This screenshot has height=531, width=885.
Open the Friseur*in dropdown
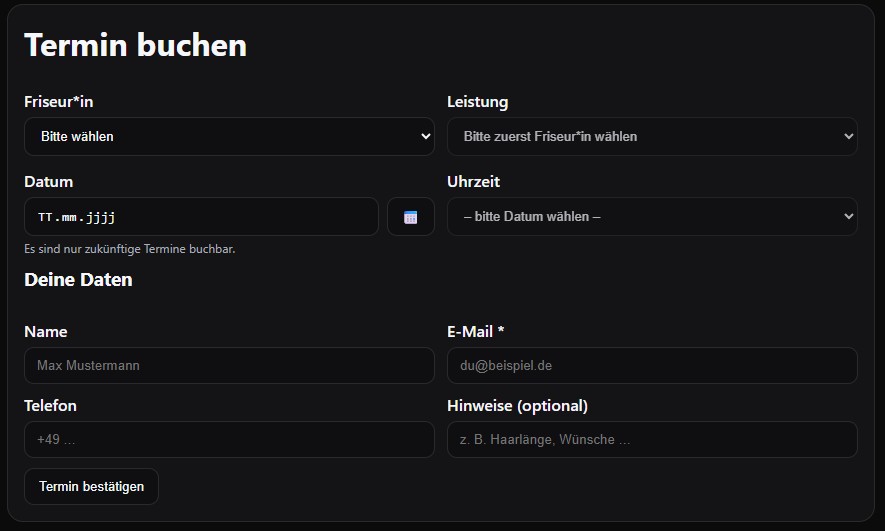click(x=229, y=137)
